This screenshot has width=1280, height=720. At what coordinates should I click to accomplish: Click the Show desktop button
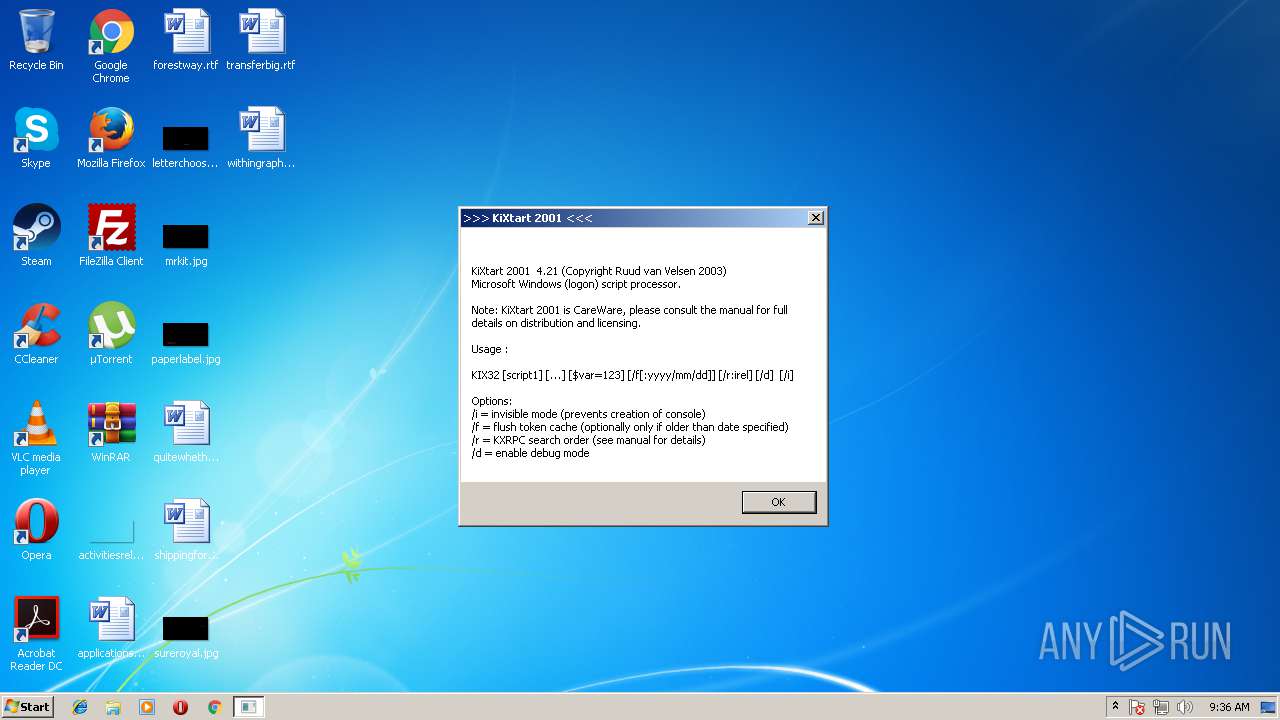[x=1269, y=707]
